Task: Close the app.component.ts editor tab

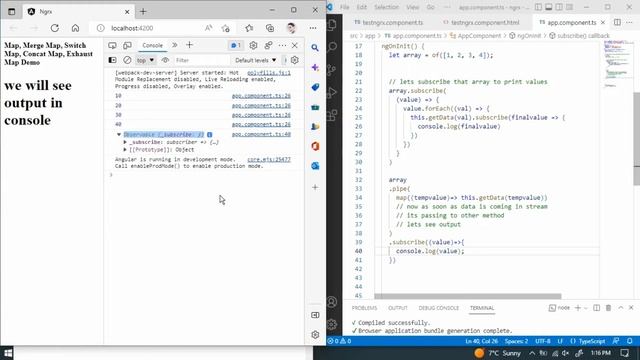Action: tap(603, 22)
